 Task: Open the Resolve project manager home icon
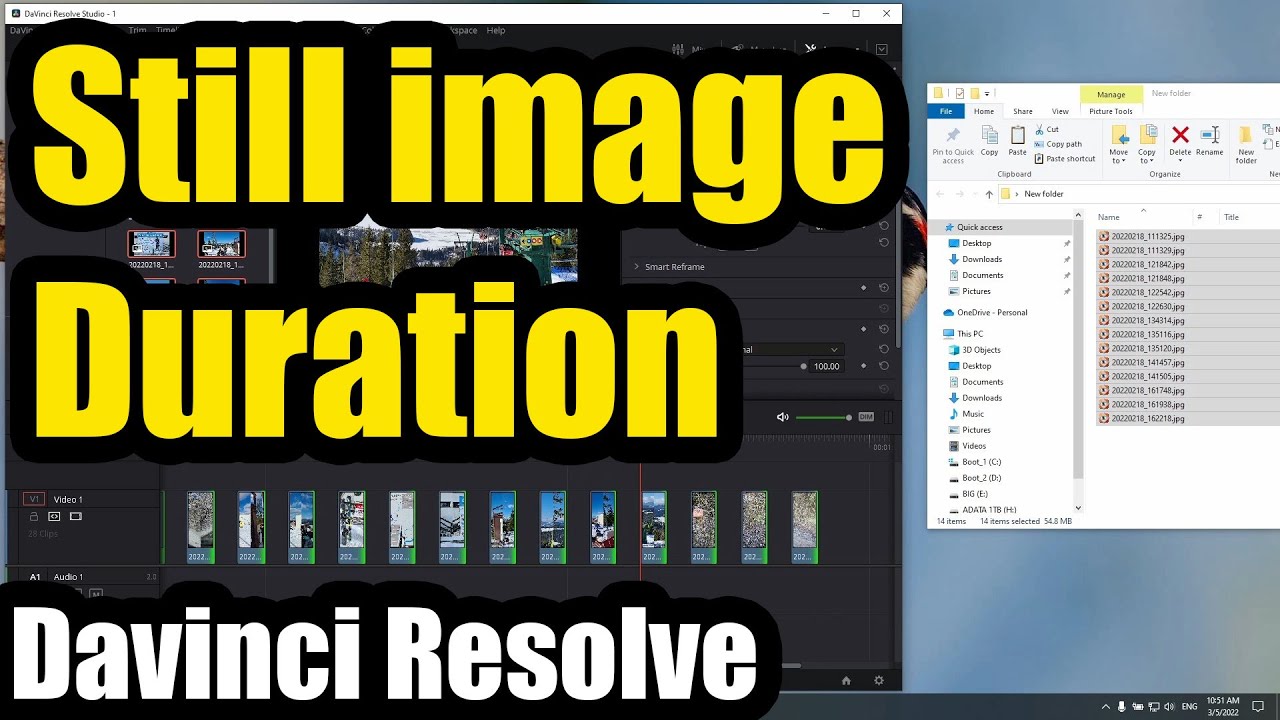click(846, 681)
